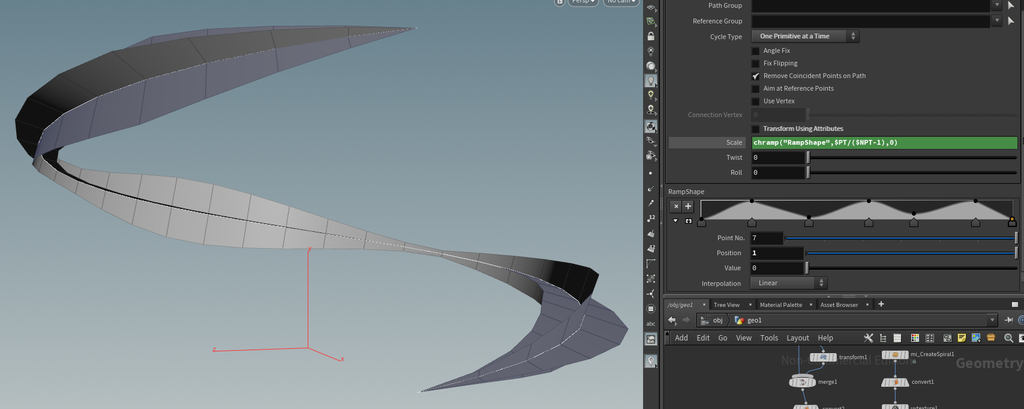Enable the Fix Flipping checkbox
The height and width of the screenshot is (409, 1024).
[x=756, y=63]
